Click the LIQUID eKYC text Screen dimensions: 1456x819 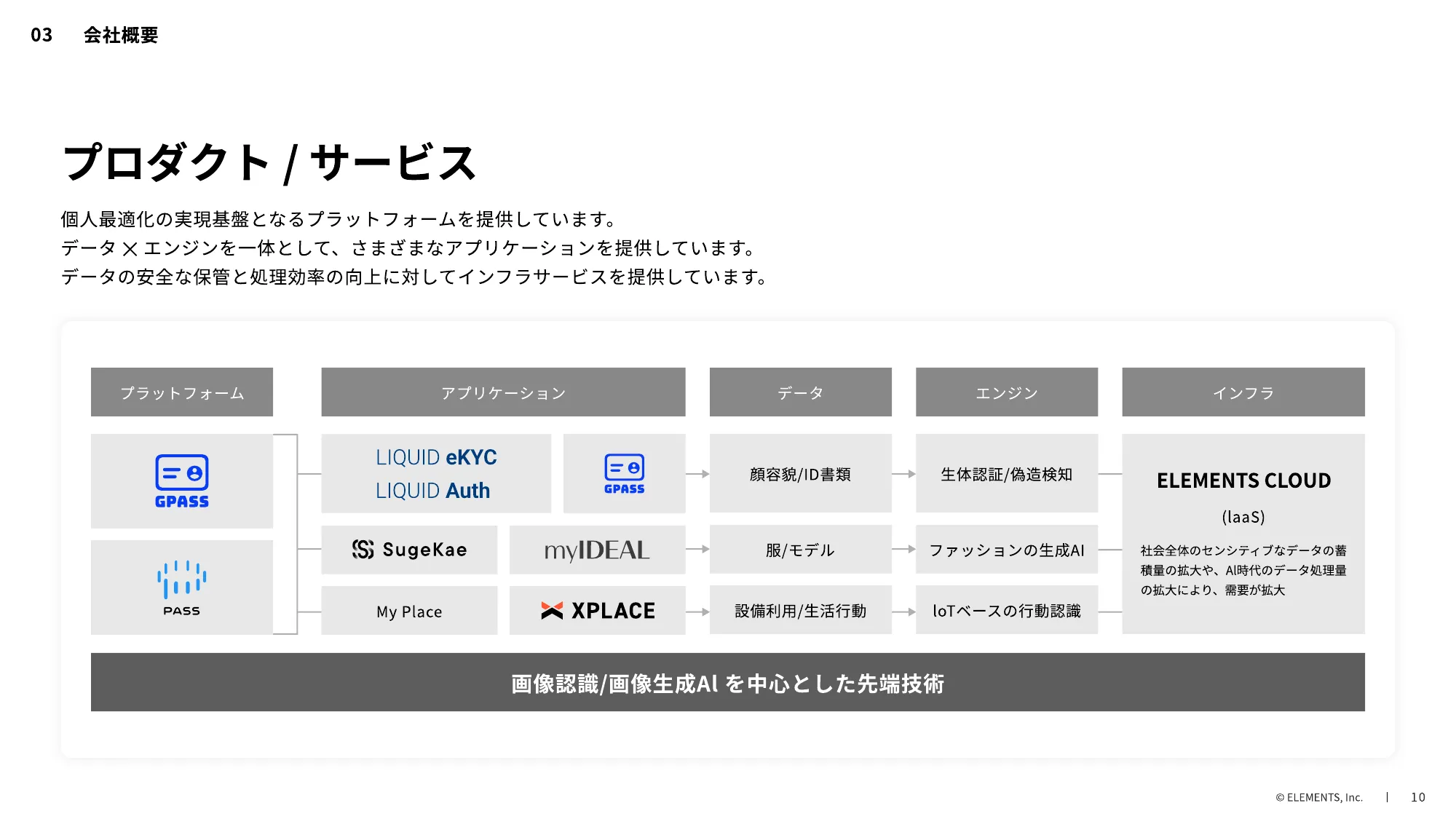(x=436, y=457)
